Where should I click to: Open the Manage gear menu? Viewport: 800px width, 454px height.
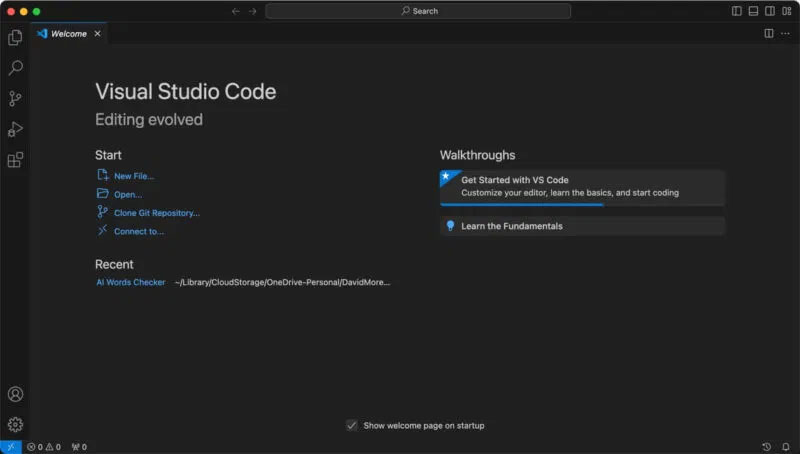click(x=15, y=424)
